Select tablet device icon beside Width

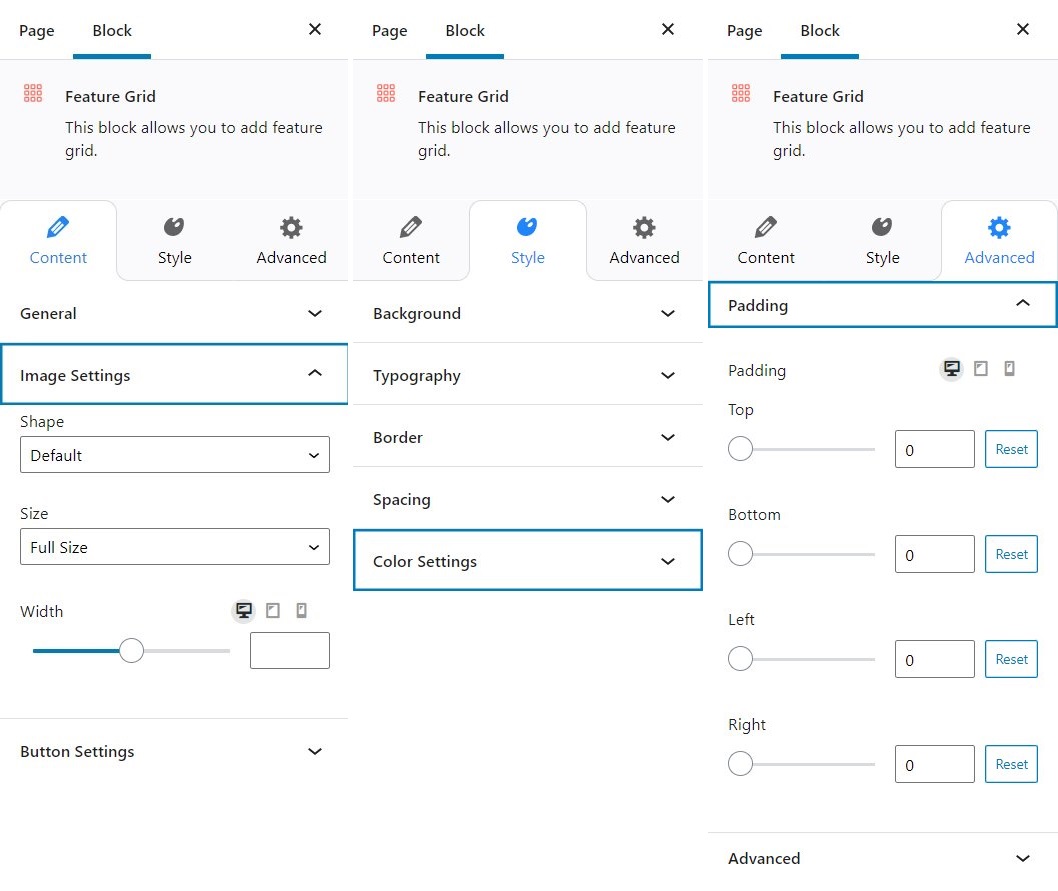(272, 611)
